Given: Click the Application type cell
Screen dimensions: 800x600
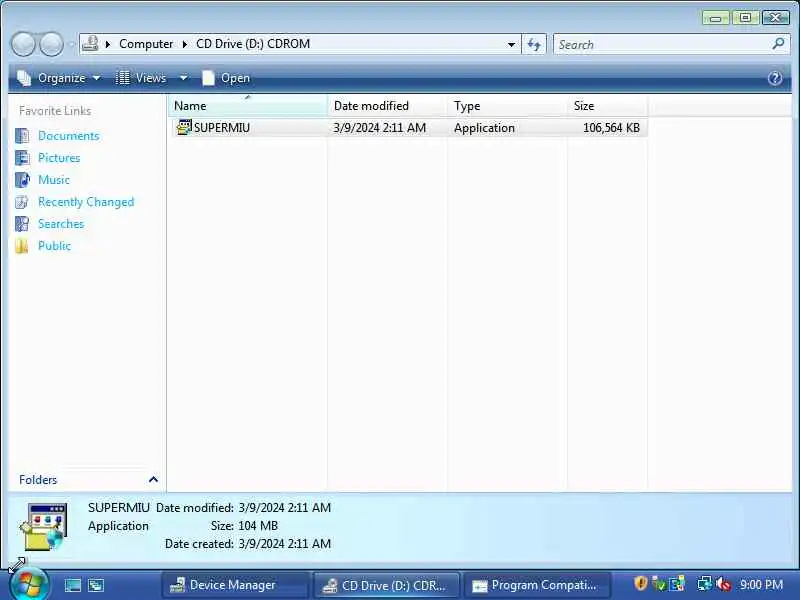Looking at the screenshot, I should [x=484, y=128].
